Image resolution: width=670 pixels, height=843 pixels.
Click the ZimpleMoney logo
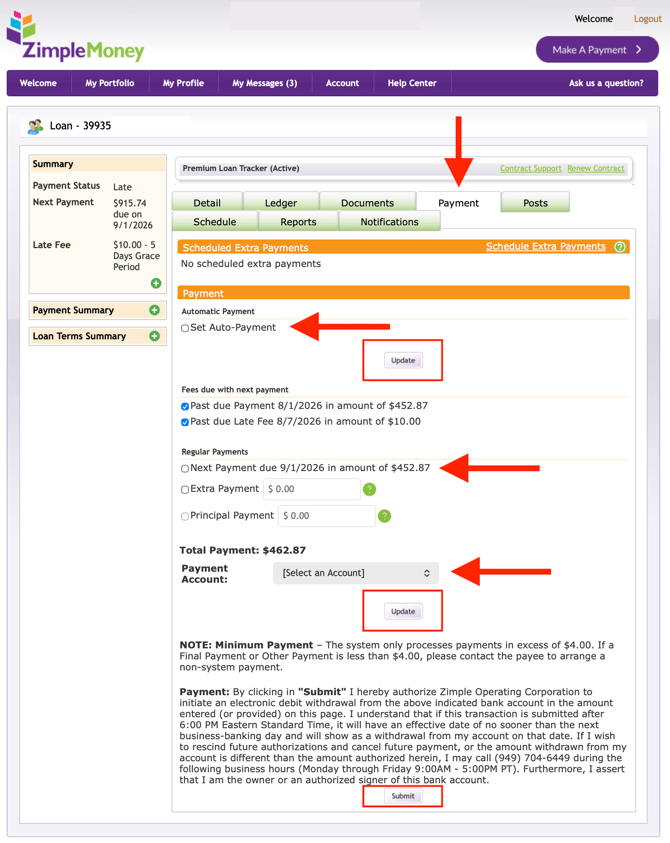pos(75,37)
